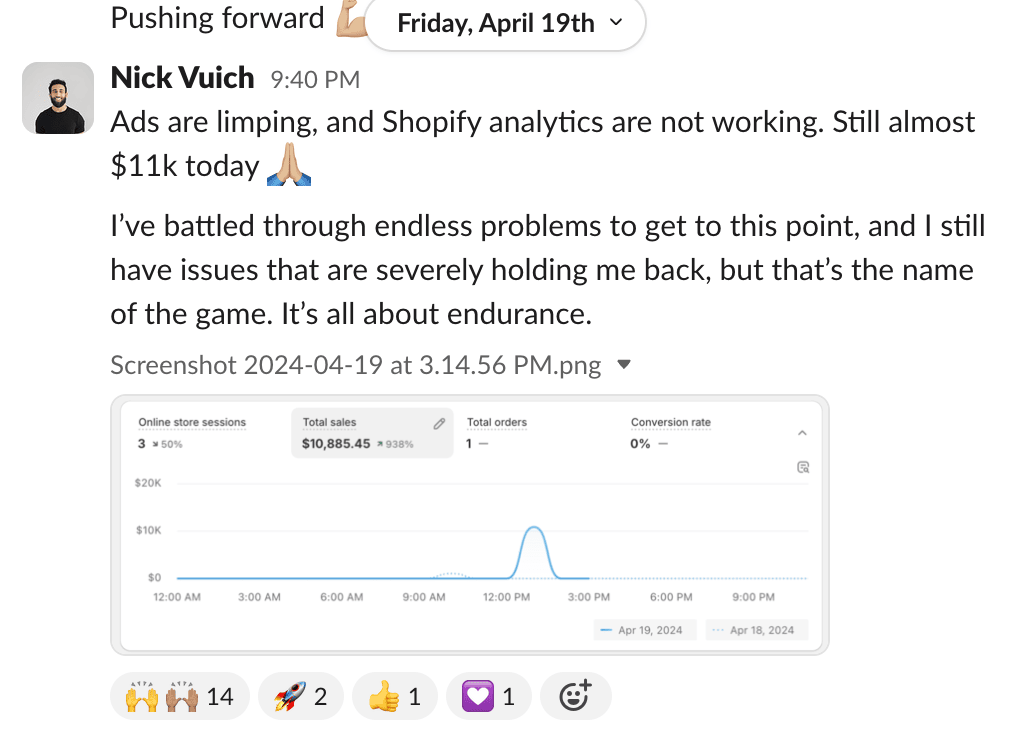Toggle the thumbs up reaction
1016x736 pixels.
pyautogui.click(x=394, y=696)
